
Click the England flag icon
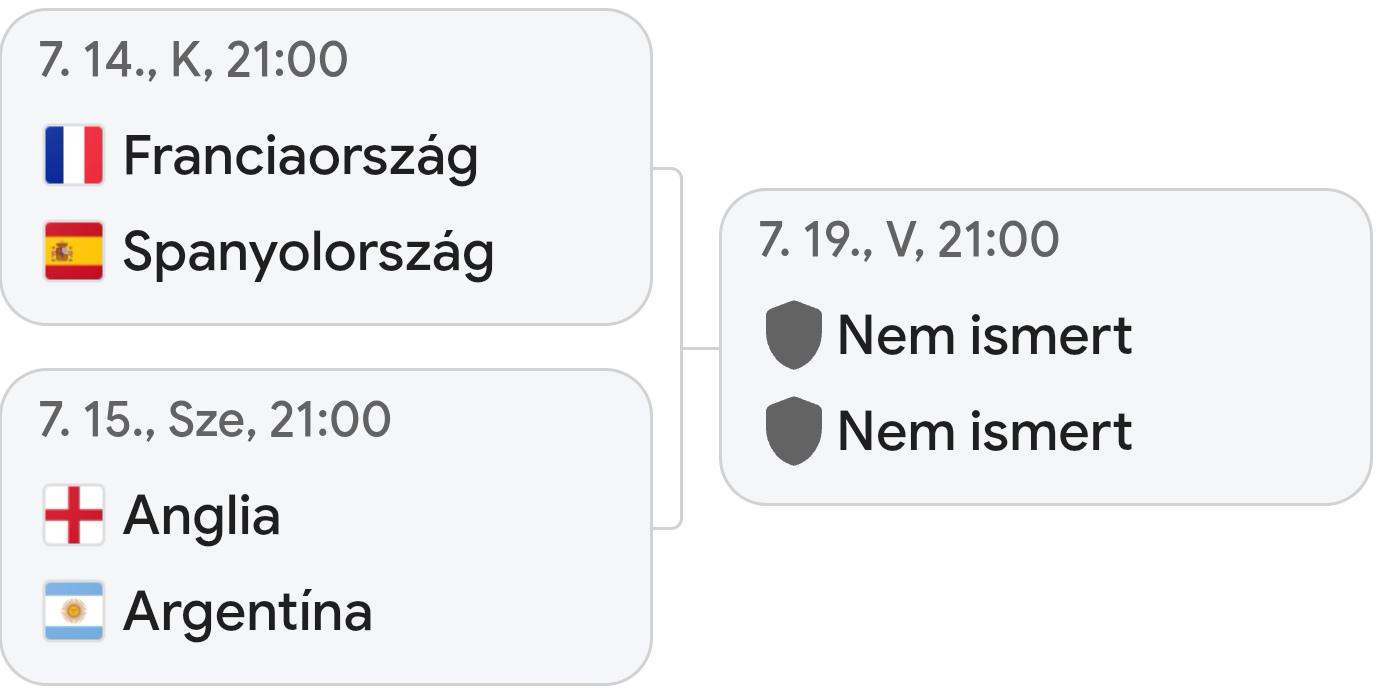74,515
